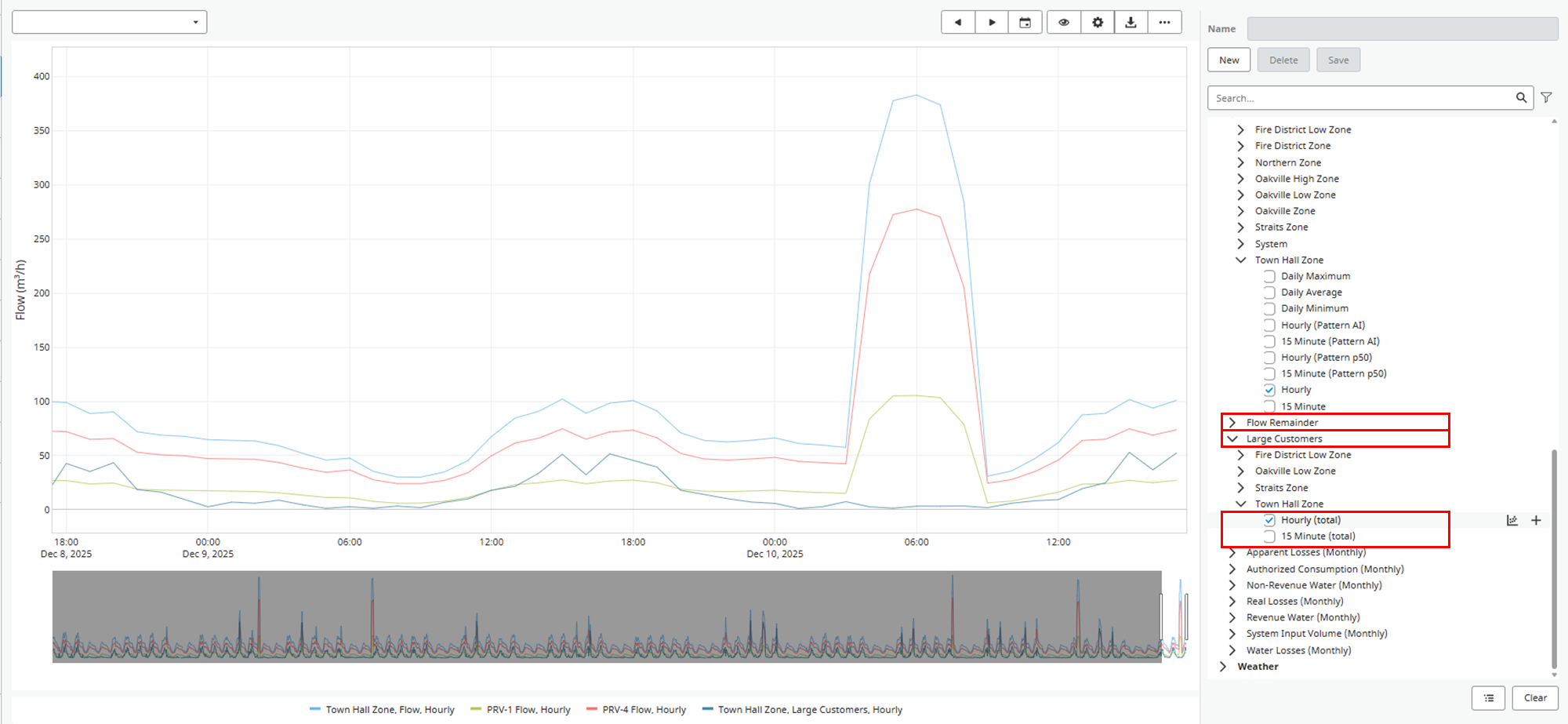This screenshot has height=724, width=1568.
Task: Click plus icon next to Hourly (total)
Action: [1536, 520]
